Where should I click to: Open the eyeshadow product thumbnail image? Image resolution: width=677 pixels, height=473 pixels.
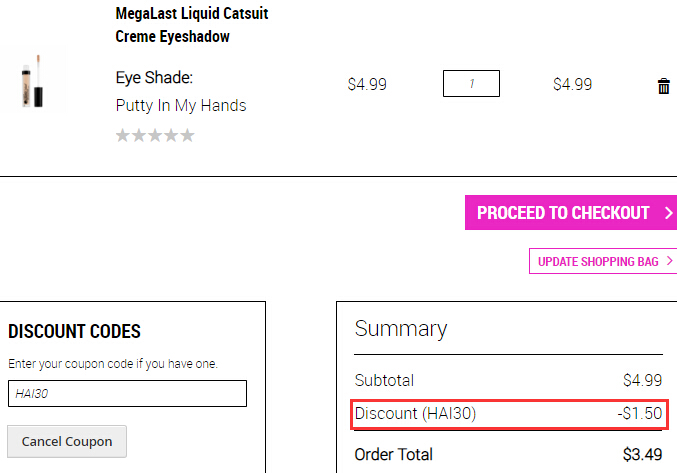[32, 81]
